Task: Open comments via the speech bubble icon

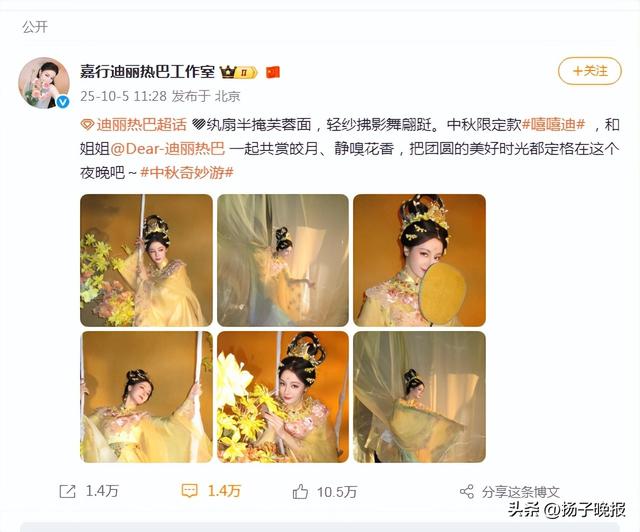Action: tap(189, 491)
